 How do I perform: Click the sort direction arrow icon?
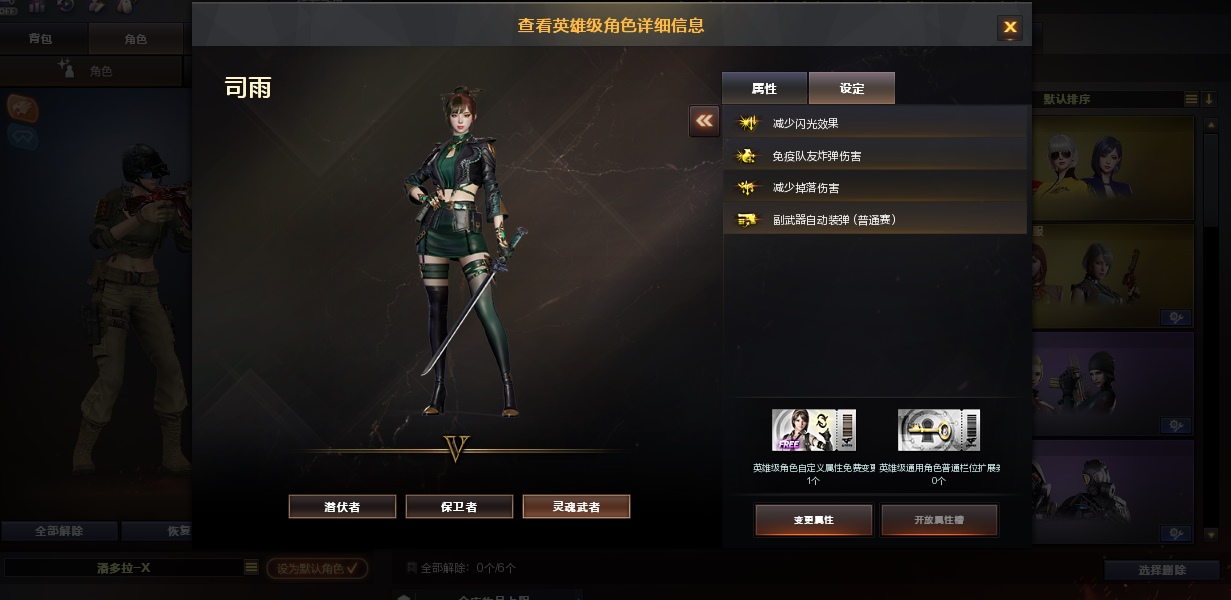(1208, 99)
